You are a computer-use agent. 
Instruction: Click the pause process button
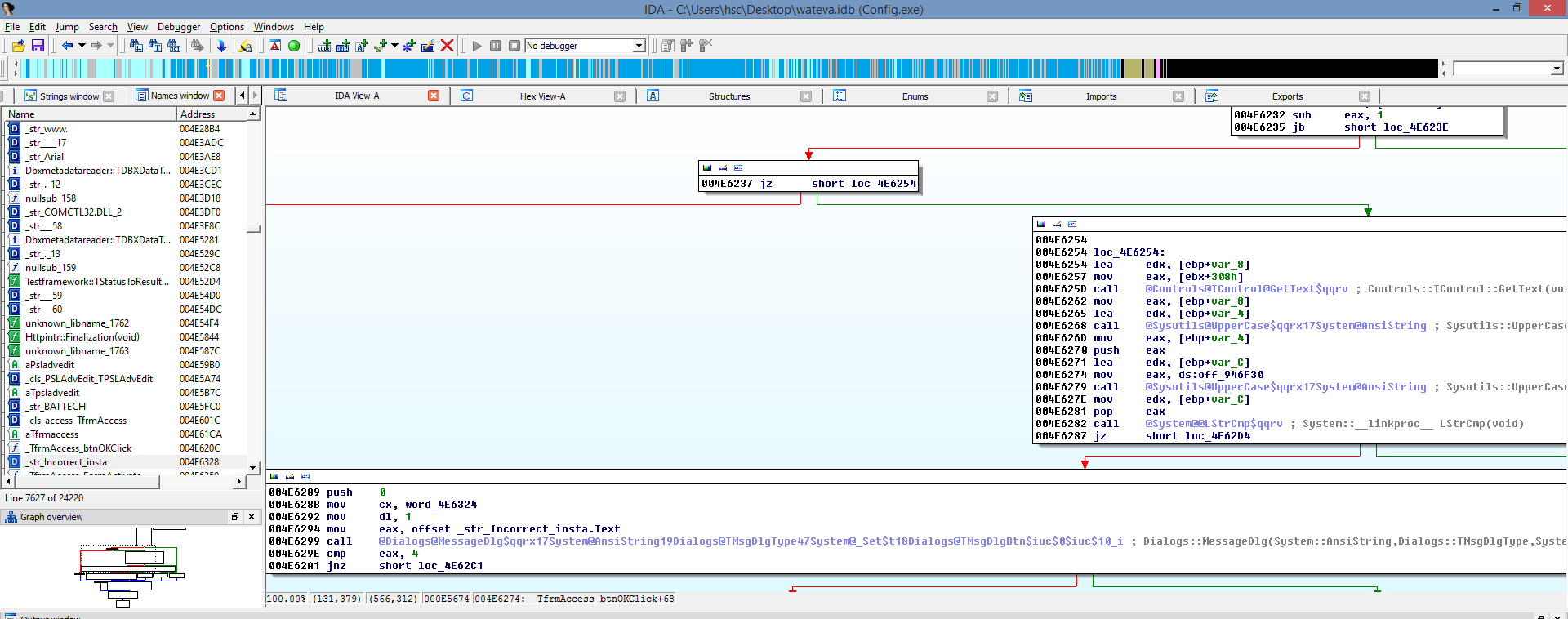[496, 46]
